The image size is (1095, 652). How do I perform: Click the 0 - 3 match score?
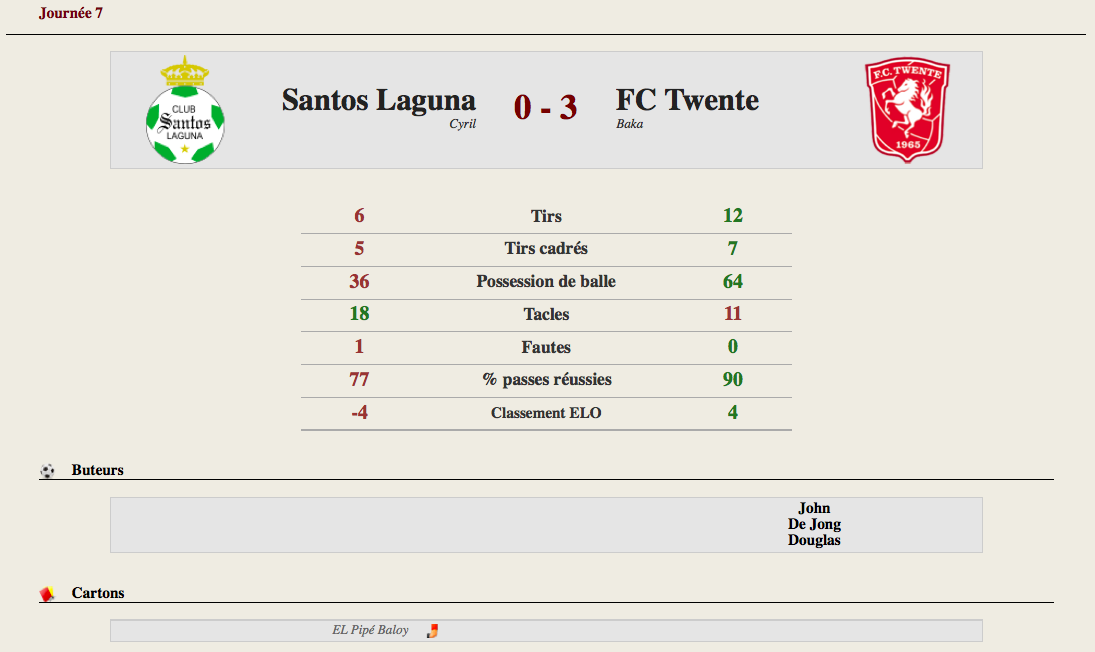pos(545,107)
